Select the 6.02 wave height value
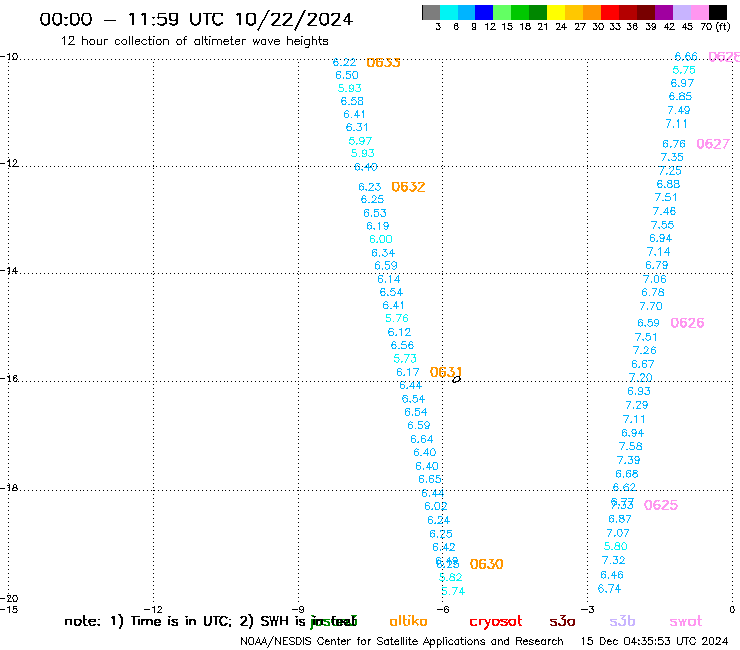This screenshot has width=740, height=650. (x=436, y=506)
